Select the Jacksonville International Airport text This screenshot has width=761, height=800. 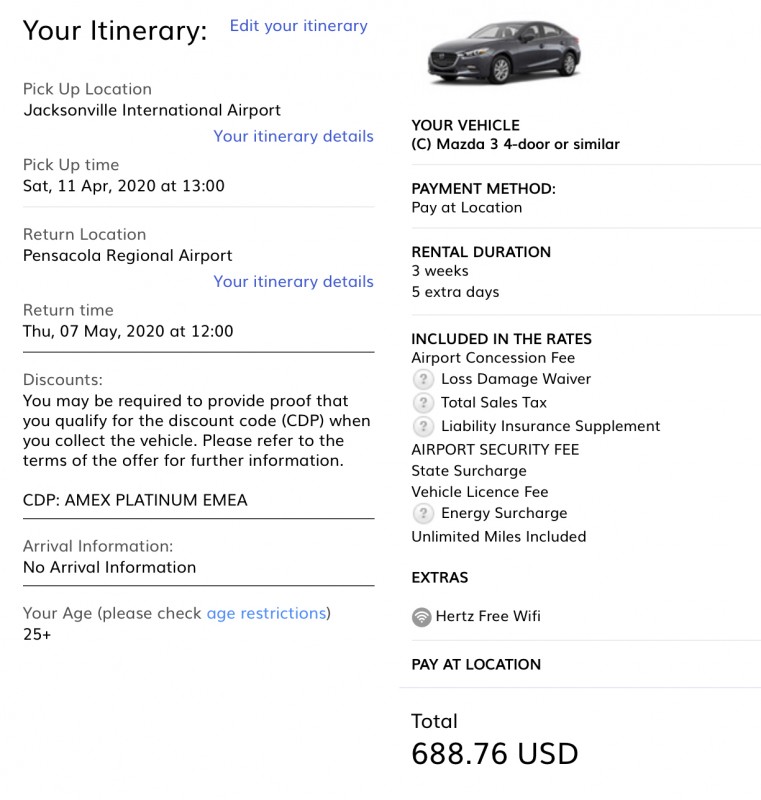click(152, 110)
